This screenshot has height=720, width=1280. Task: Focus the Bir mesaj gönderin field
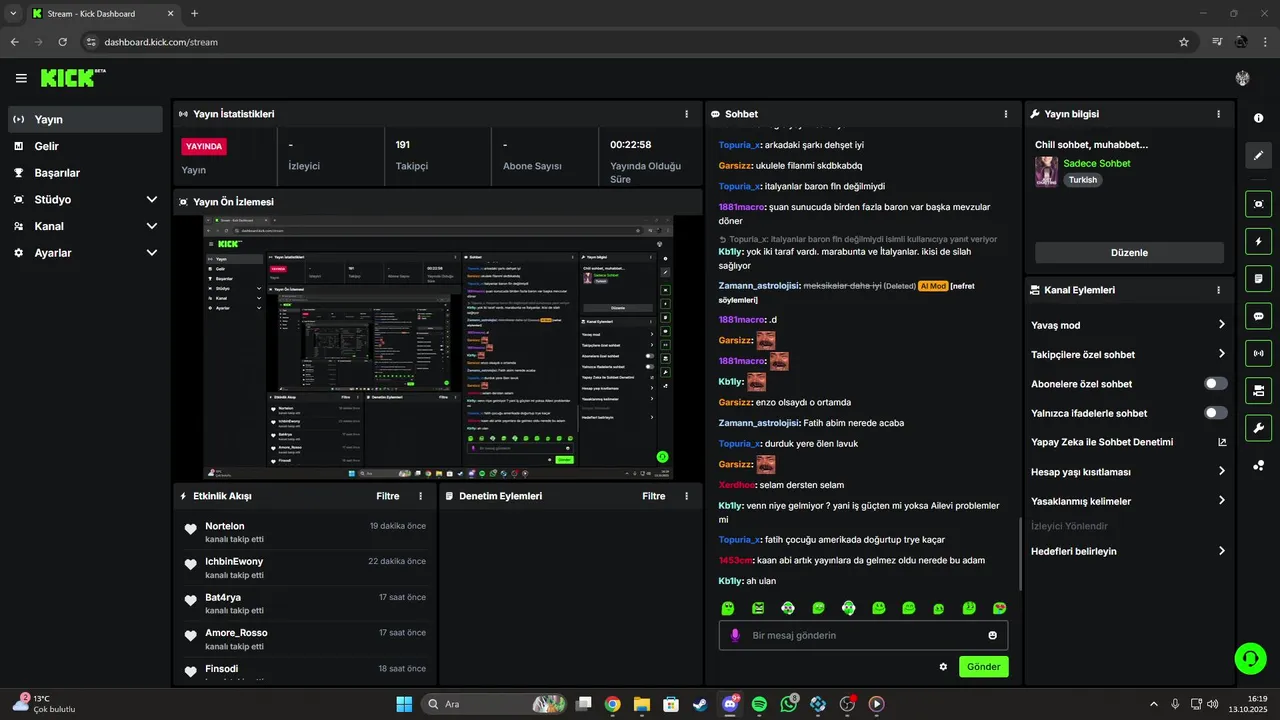(863, 635)
